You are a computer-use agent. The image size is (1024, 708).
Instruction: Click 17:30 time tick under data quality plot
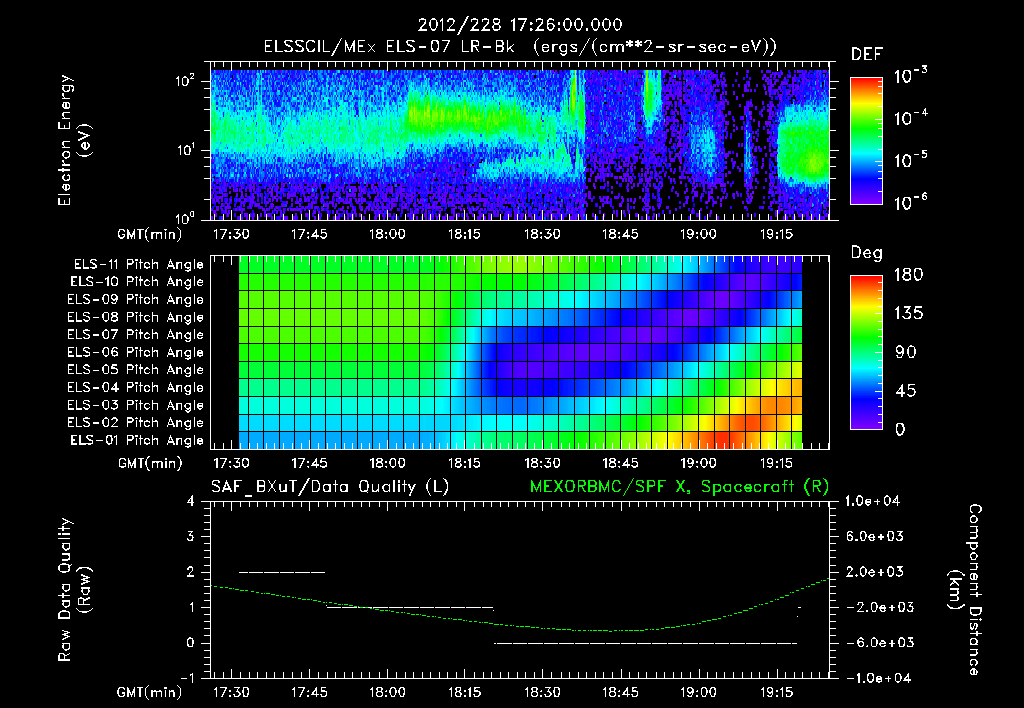click(231, 692)
